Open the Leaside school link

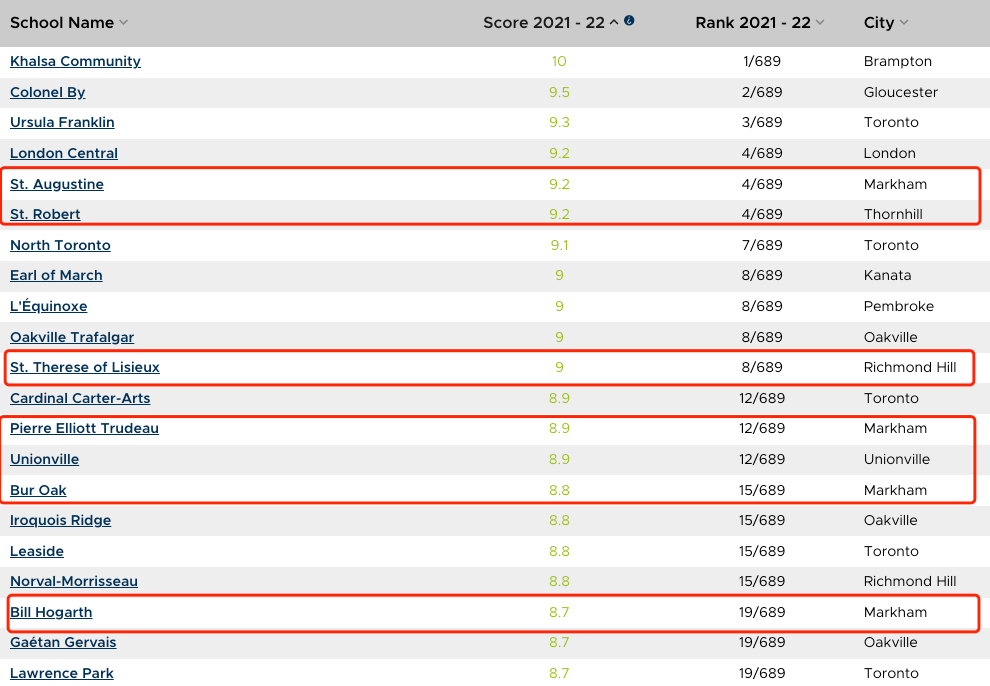37,552
